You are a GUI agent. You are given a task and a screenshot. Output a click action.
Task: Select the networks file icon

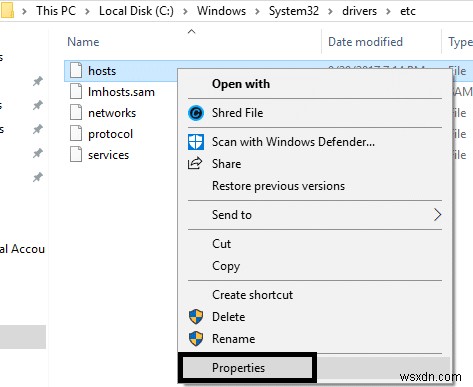pyautogui.click(x=76, y=113)
